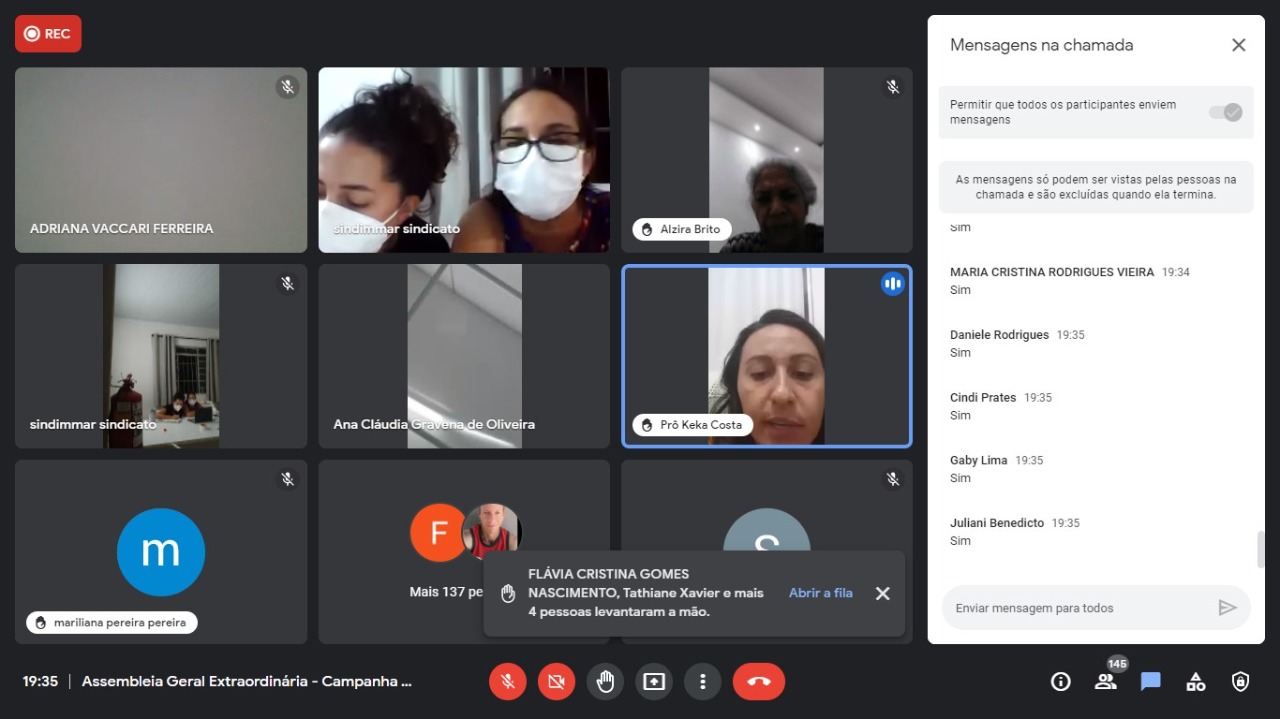Select the Prô Keka Costa video tile

(x=766, y=356)
